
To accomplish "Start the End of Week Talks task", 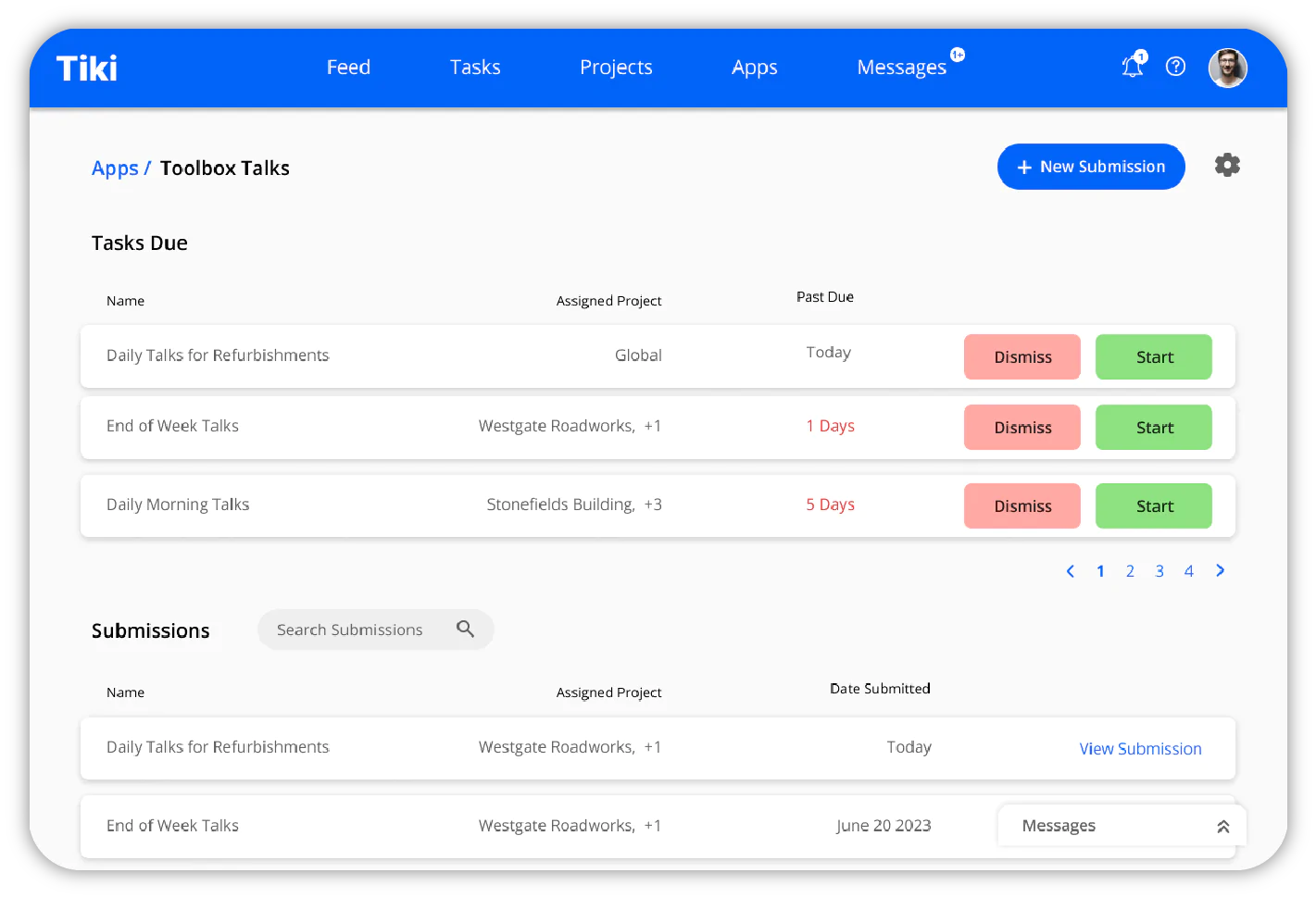I will 1154,428.
